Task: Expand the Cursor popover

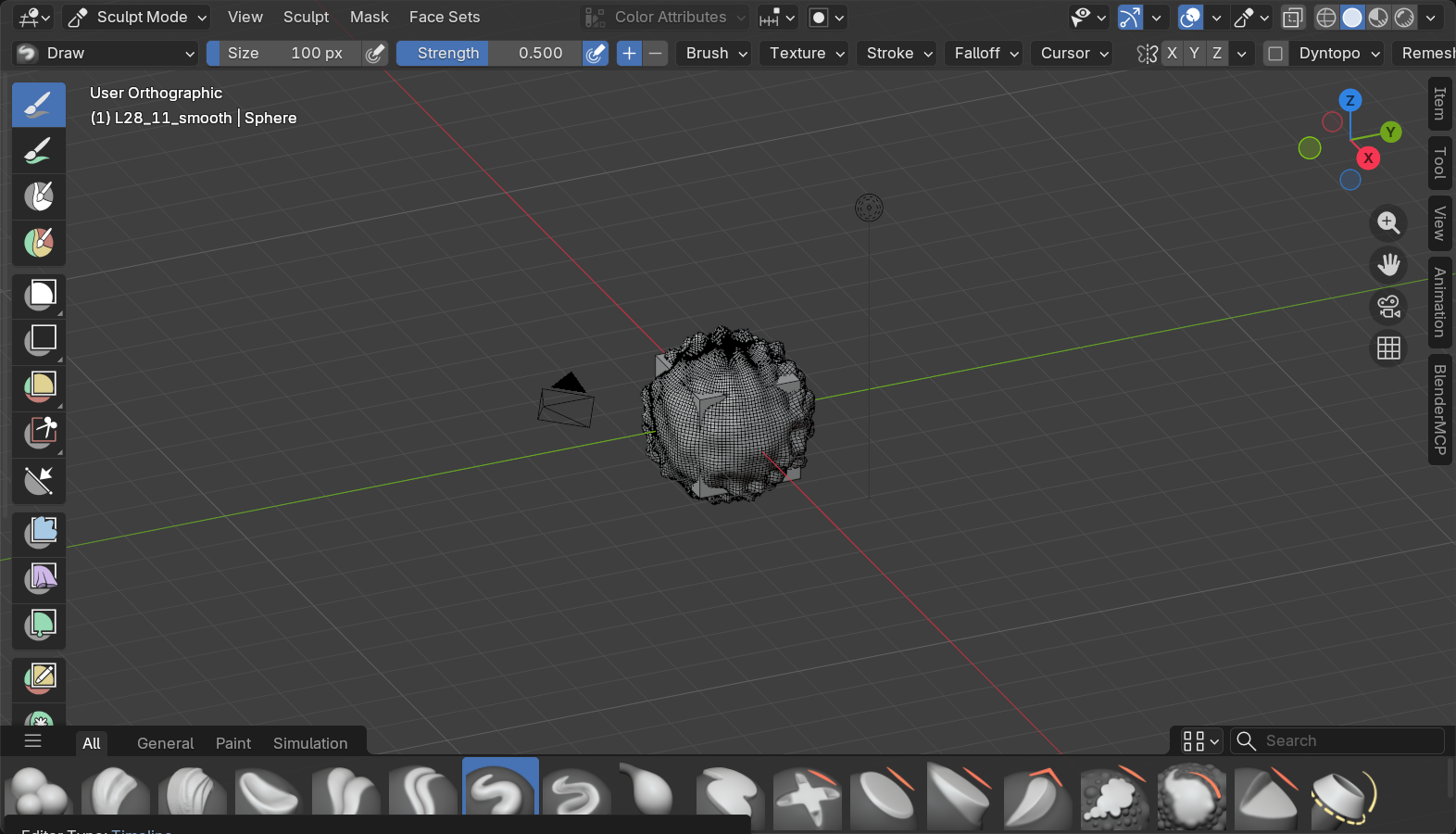Action: coord(1074,54)
